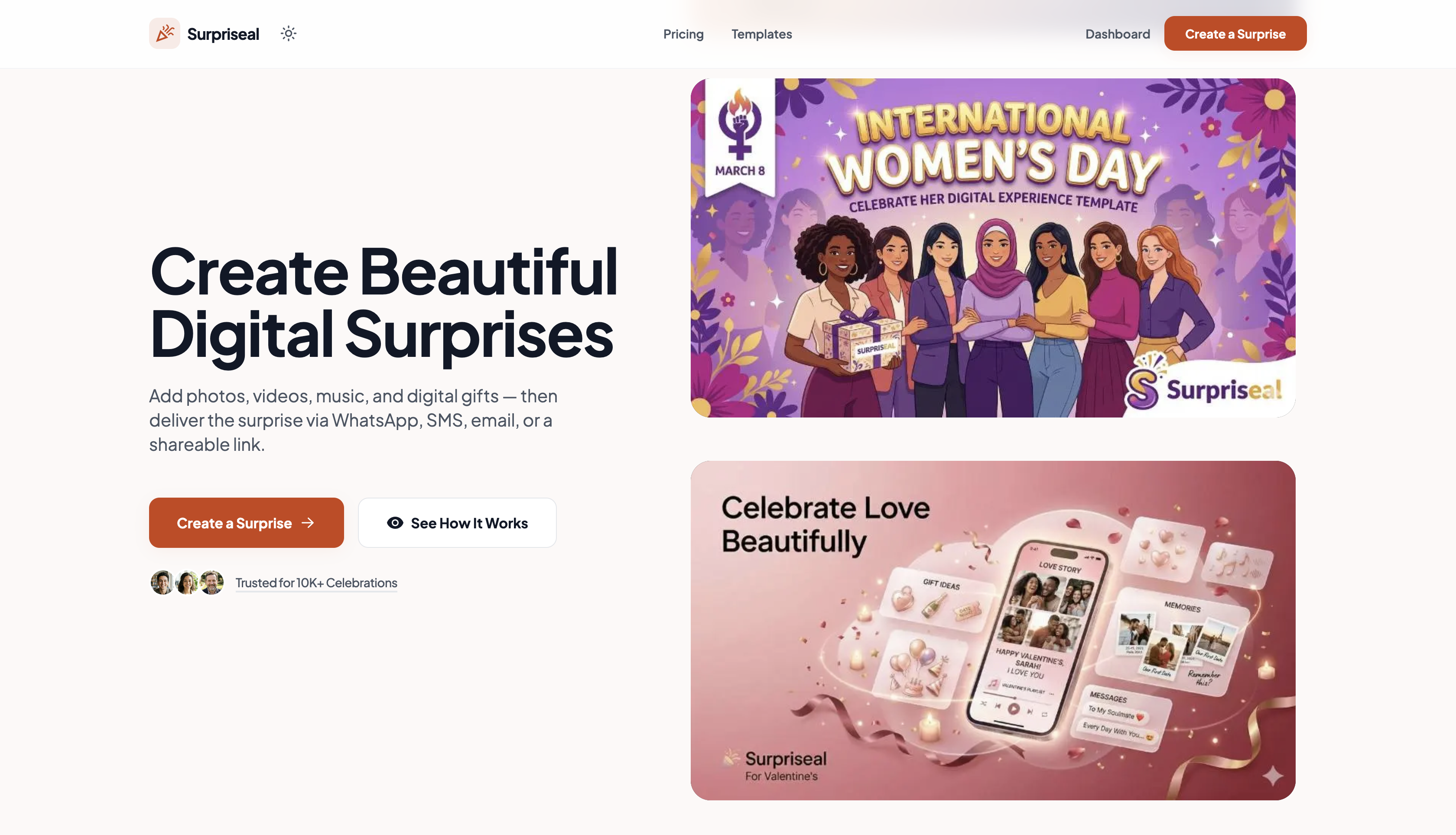Click the first user avatar on the left
Screen dimensions: 1456x835
[162, 583]
